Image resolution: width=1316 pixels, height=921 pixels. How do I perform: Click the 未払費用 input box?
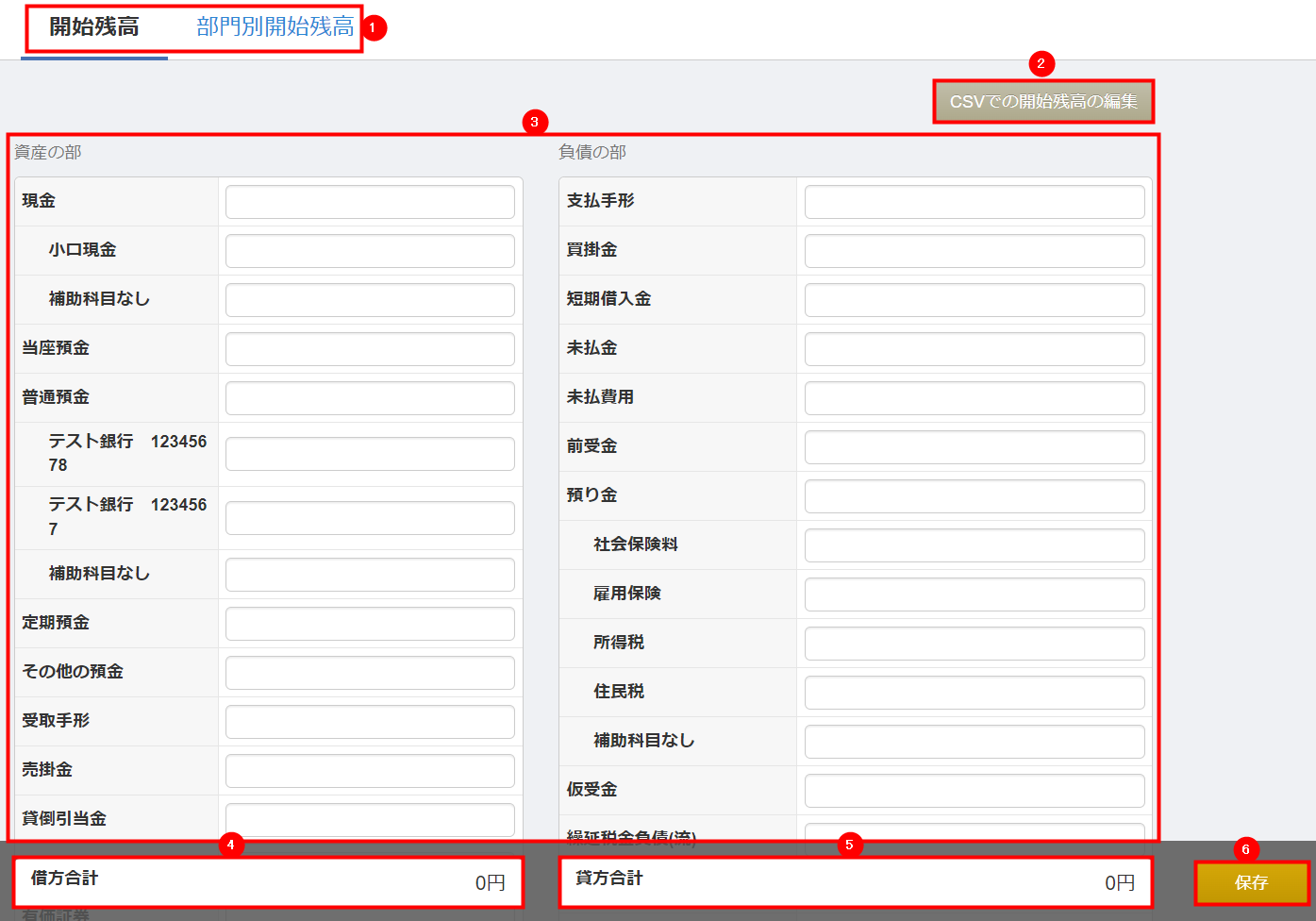click(975, 398)
